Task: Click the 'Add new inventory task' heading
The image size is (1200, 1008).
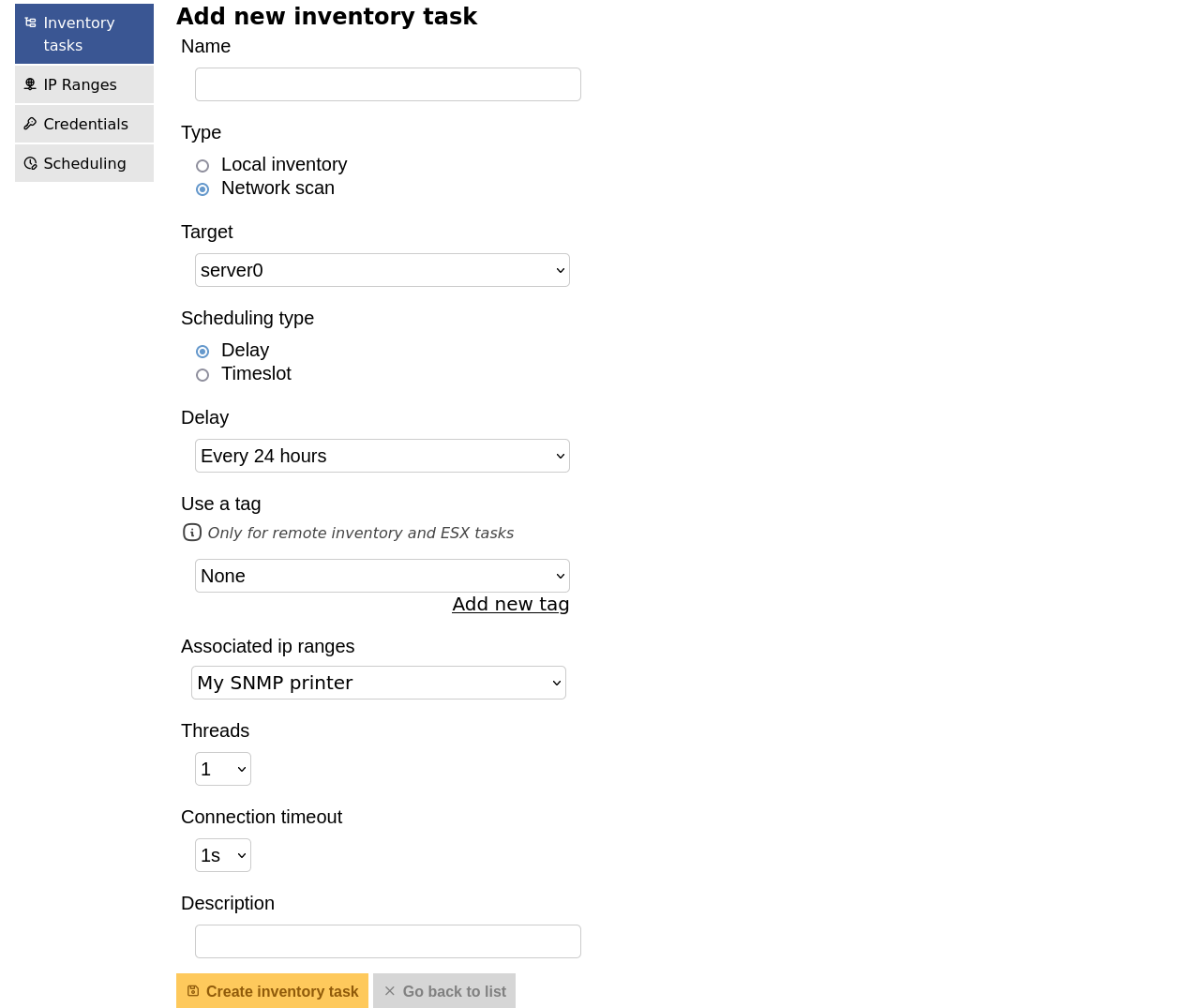Action: click(x=326, y=16)
